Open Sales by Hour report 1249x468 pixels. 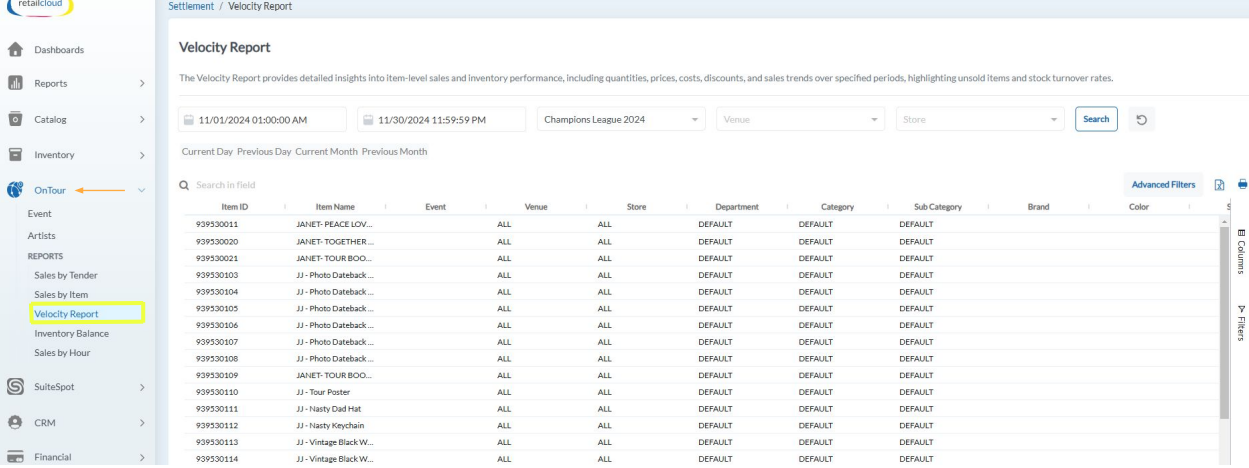click(x=62, y=353)
